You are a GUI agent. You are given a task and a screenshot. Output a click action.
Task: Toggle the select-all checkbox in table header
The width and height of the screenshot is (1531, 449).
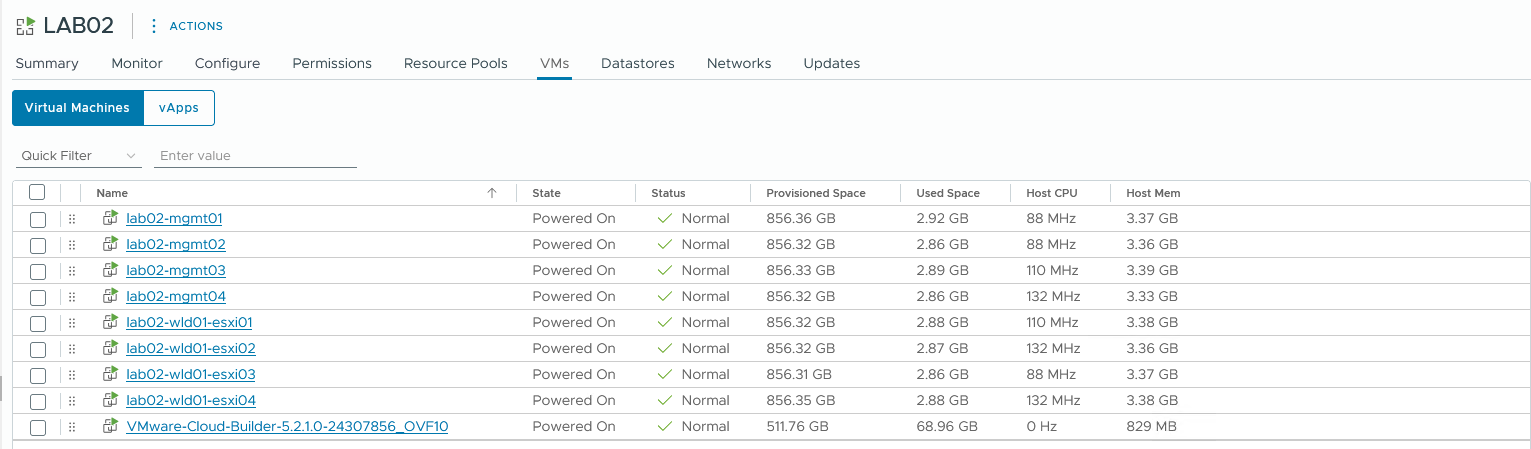pos(37,192)
